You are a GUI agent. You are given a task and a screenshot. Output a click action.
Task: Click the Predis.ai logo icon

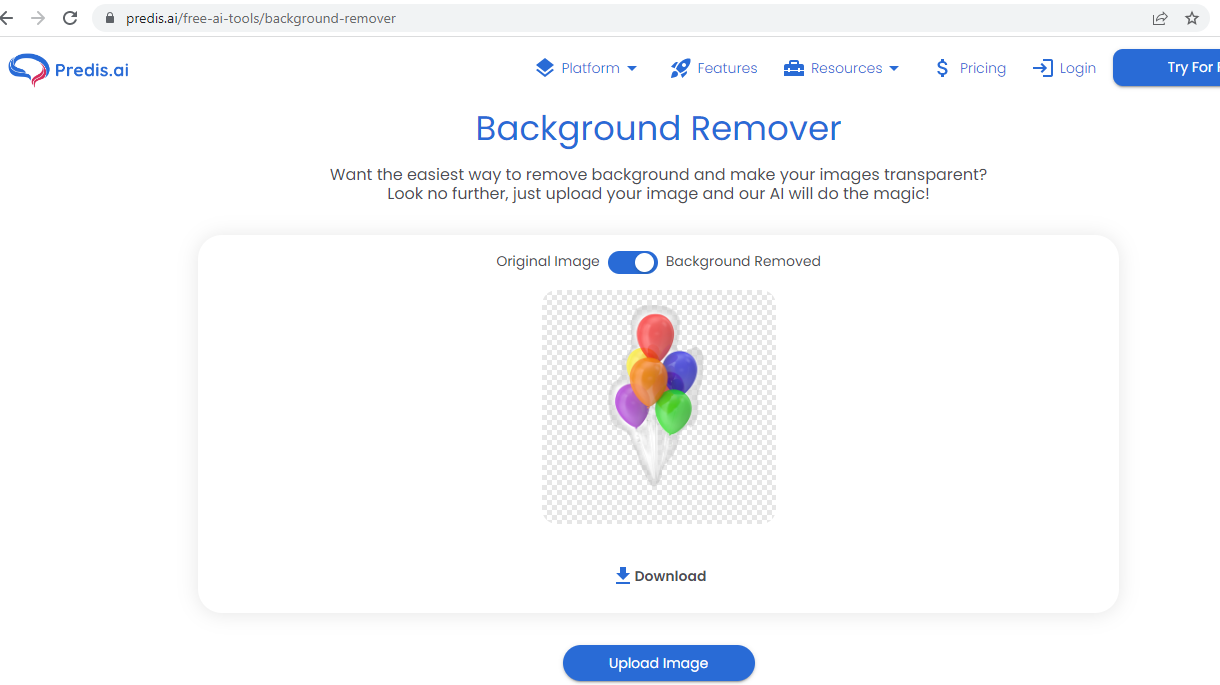coord(28,69)
